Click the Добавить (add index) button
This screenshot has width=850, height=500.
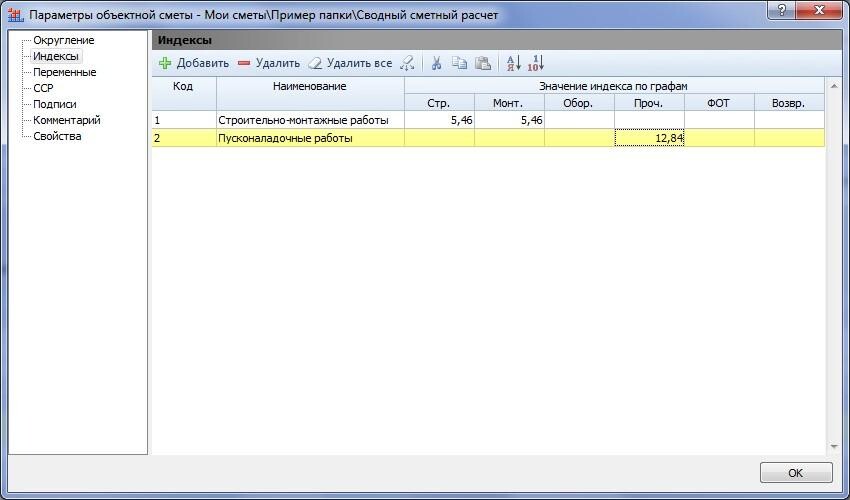point(194,63)
